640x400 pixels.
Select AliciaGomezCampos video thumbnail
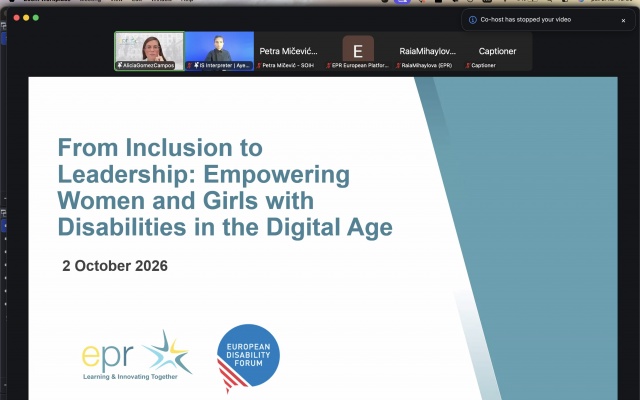pyautogui.click(x=149, y=51)
